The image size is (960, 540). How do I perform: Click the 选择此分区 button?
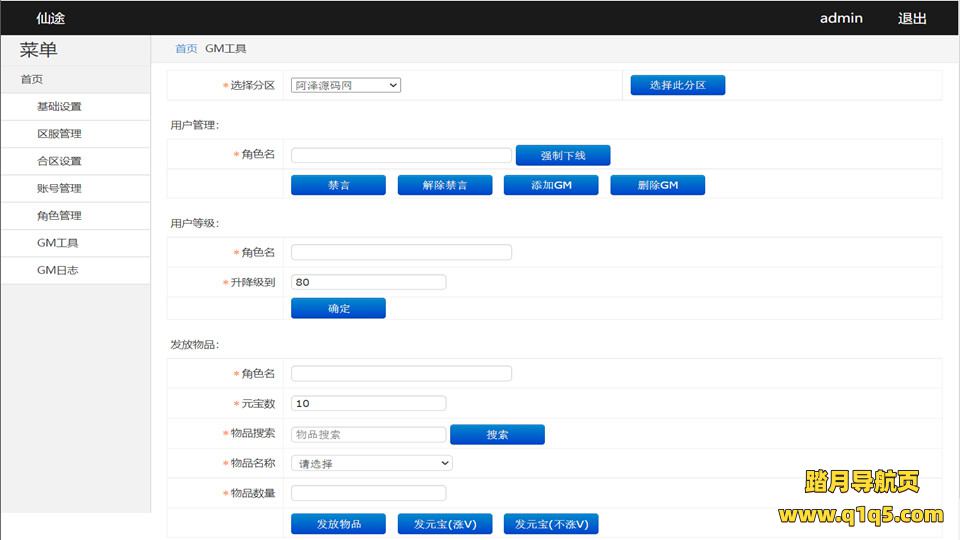pos(677,86)
